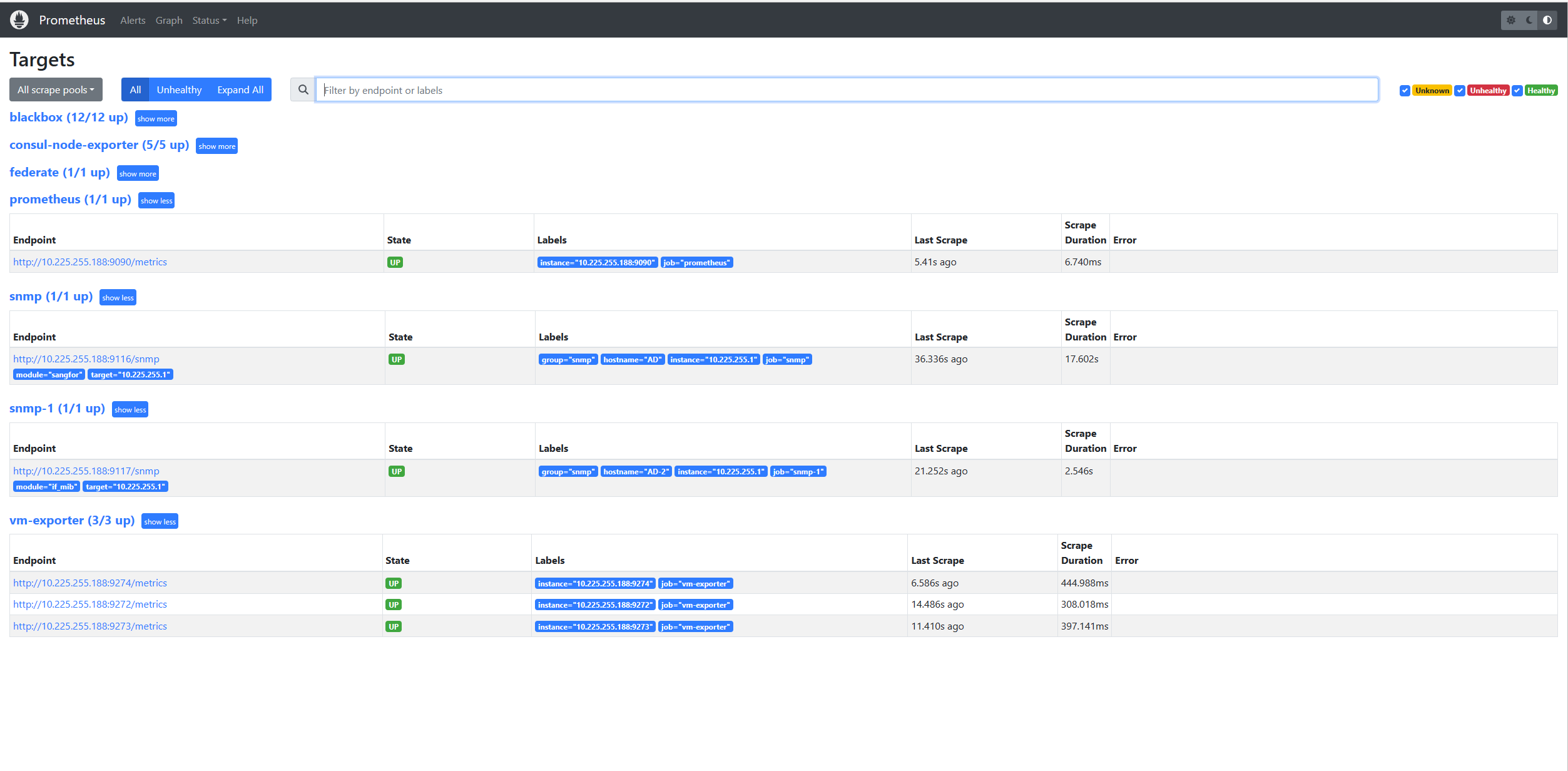Click the module="sangfor" label badge

click(49, 374)
